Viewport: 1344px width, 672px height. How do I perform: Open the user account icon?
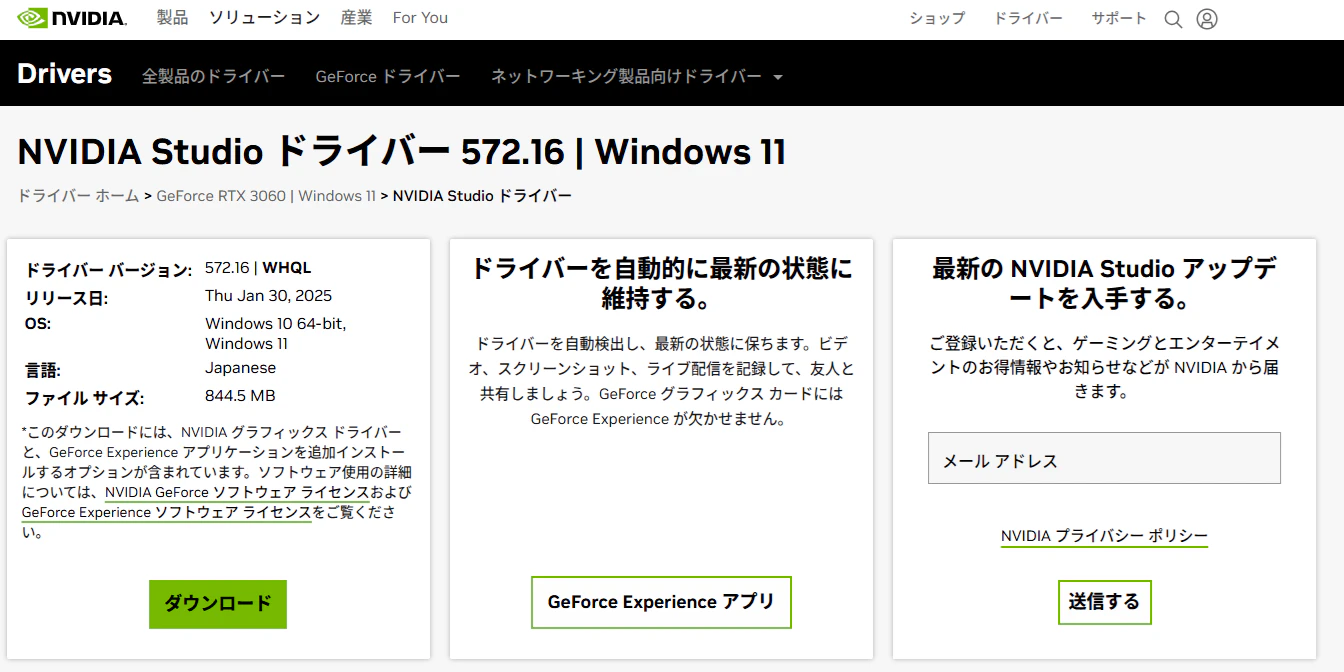point(1207,19)
